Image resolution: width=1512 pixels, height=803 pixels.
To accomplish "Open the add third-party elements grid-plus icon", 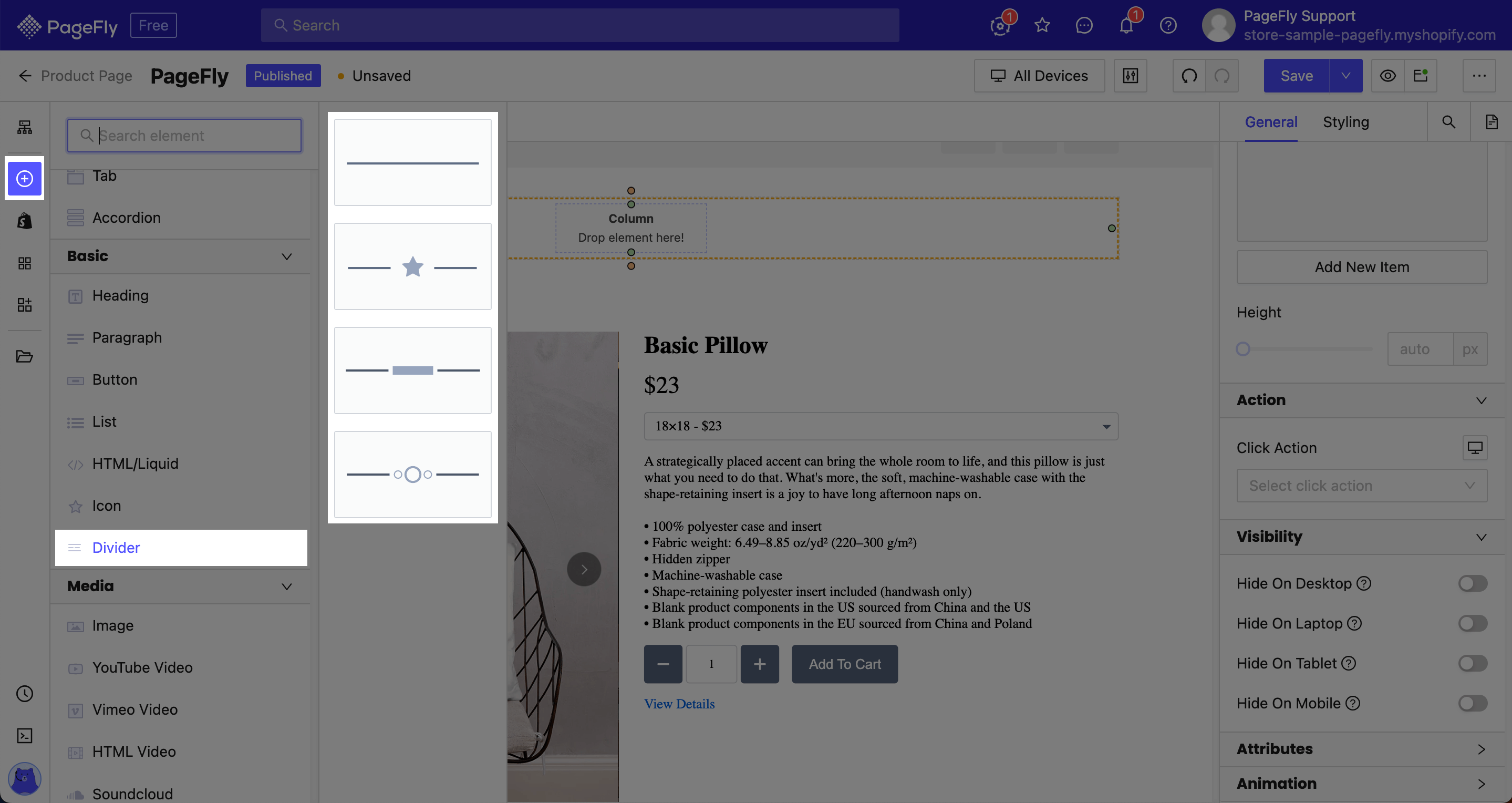I will (25, 305).
